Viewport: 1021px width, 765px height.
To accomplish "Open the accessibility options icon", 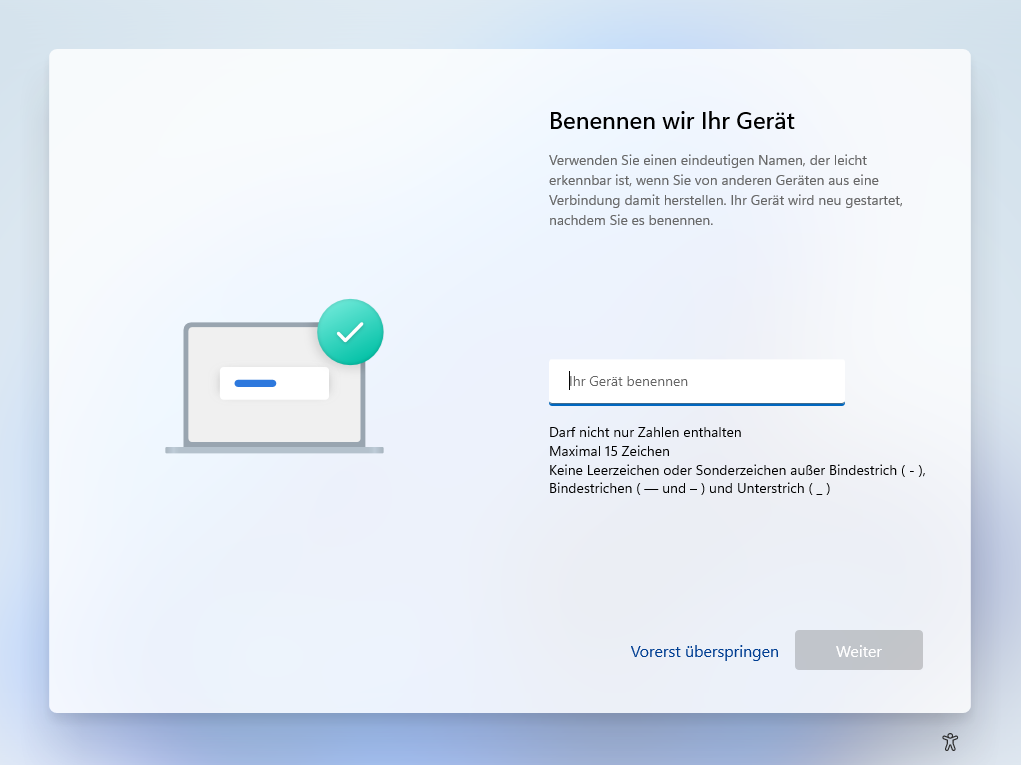I will coord(950,741).
